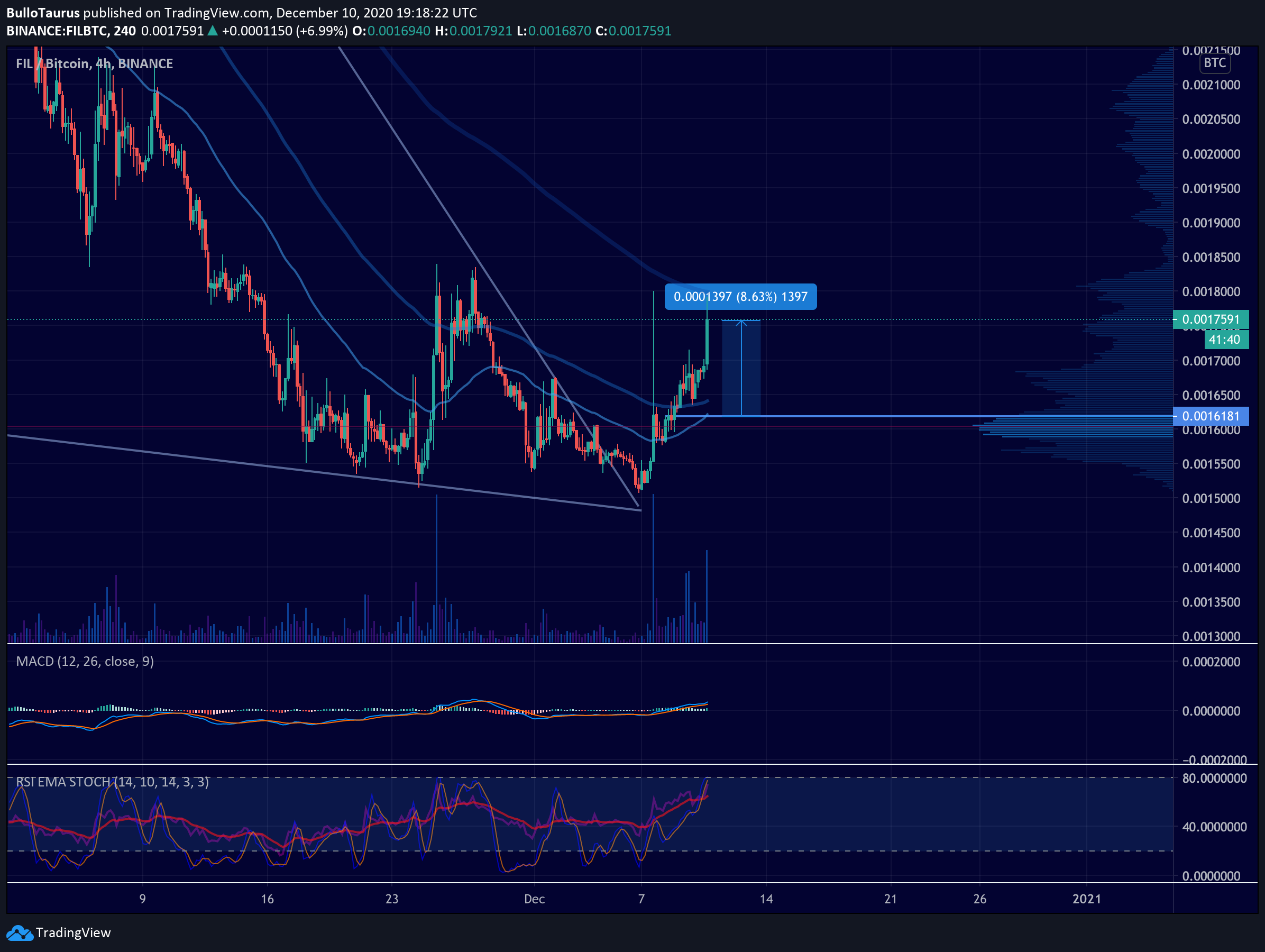
Task: Click the 0.0021000 price axis label
Action: [x=1211, y=85]
